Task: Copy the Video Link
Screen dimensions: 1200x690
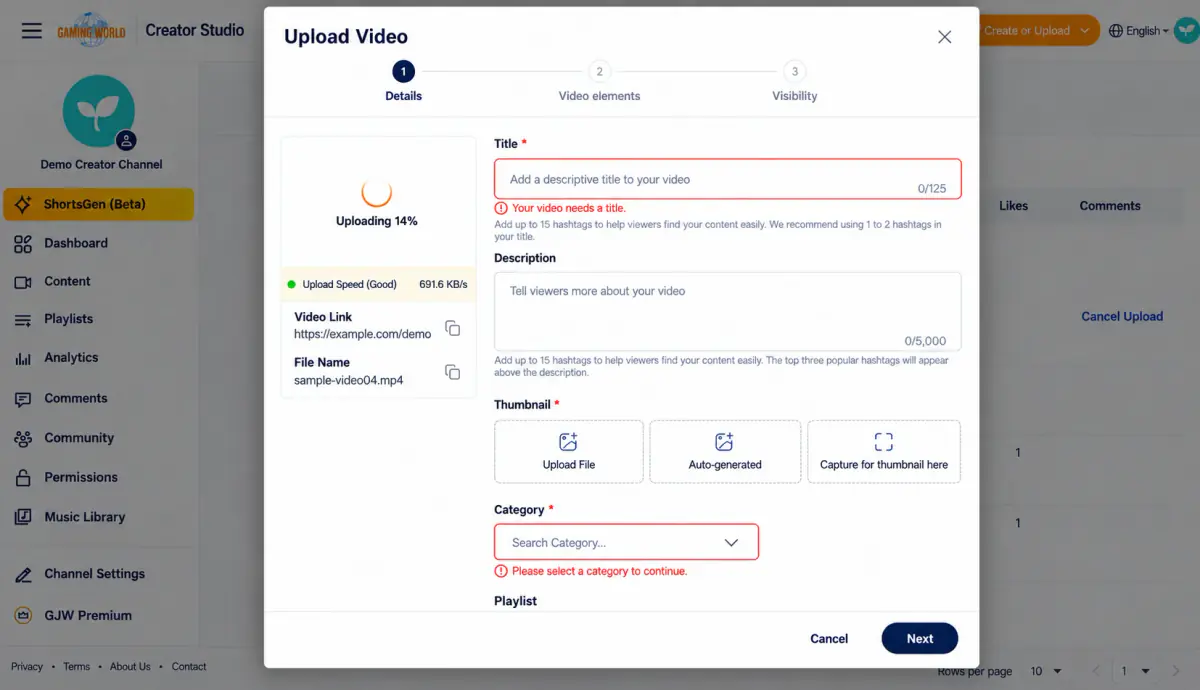Action: click(452, 328)
